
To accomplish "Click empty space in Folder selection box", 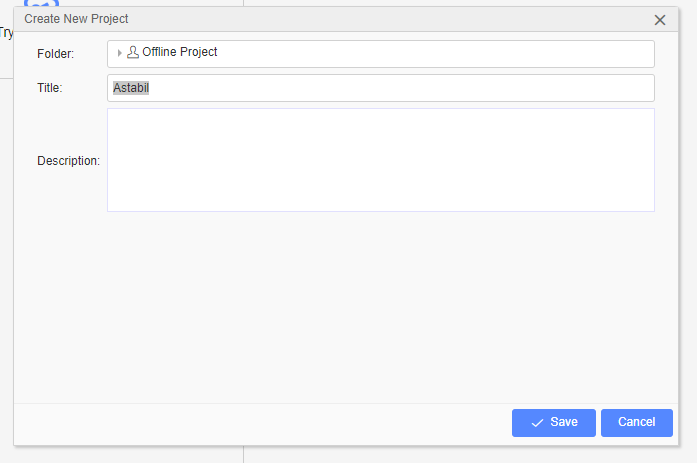I will [x=436, y=54].
